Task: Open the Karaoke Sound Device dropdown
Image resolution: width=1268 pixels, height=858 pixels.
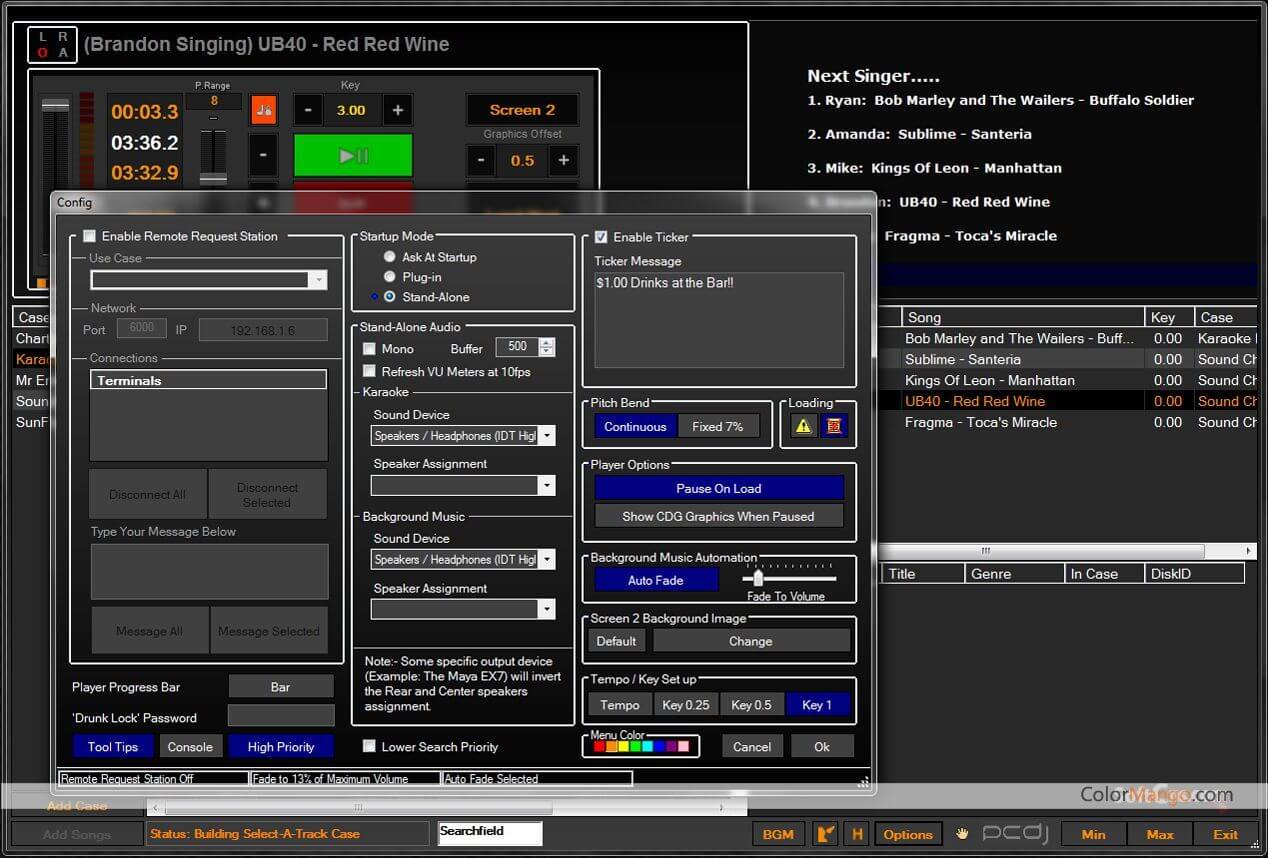Action: click(547, 435)
